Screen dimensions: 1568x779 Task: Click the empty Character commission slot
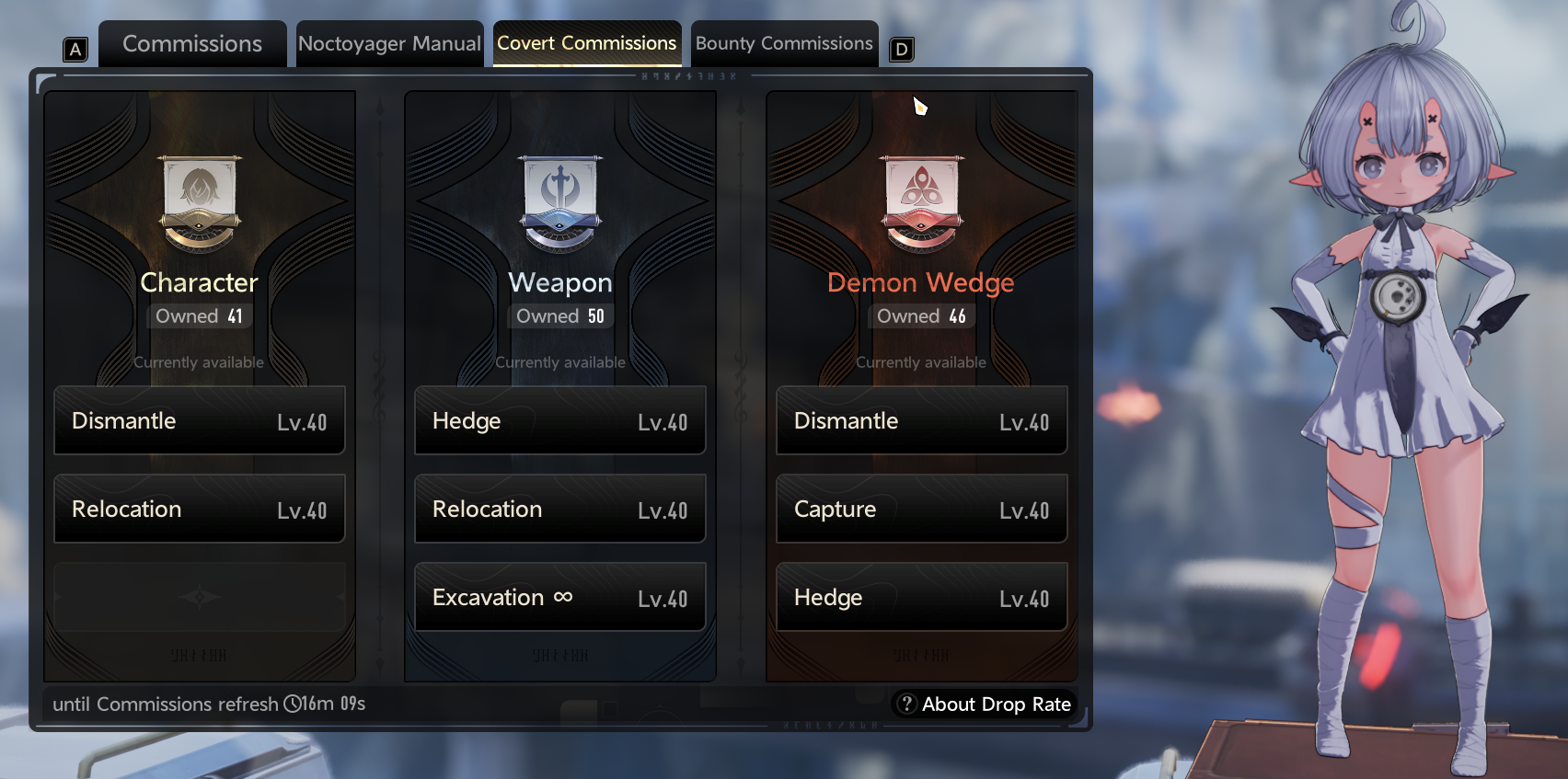tap(200, 597)
